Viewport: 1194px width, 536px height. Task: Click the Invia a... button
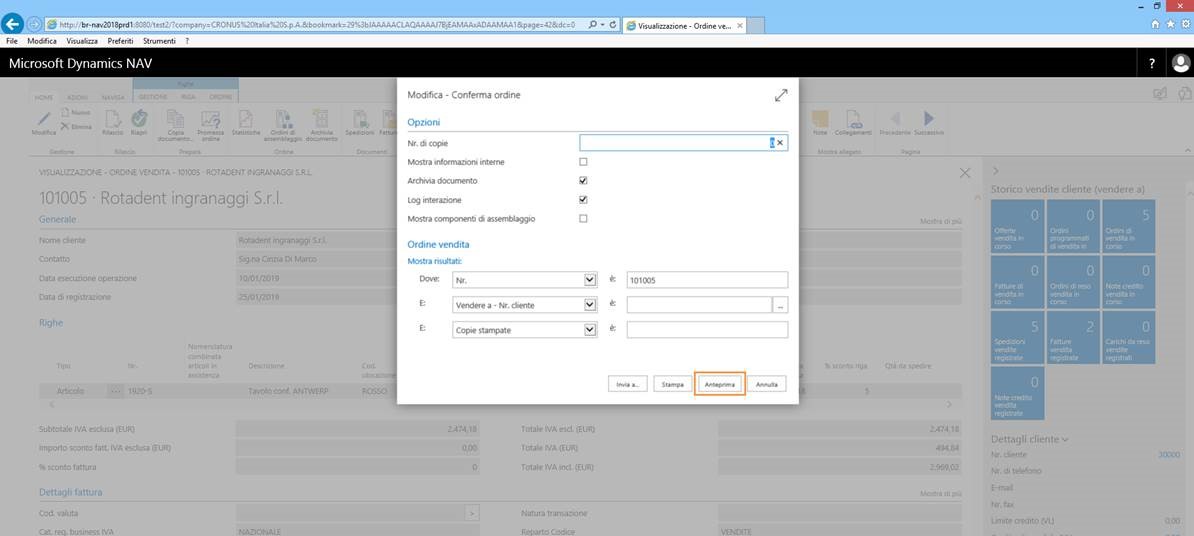click(628, 385)
